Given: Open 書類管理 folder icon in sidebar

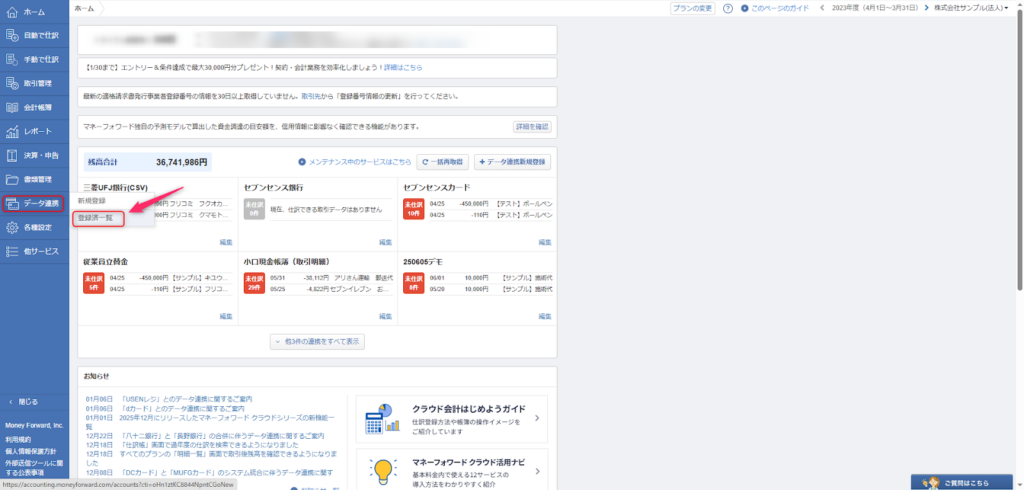Looking at the screenshot, I should [x=12, y=180].
